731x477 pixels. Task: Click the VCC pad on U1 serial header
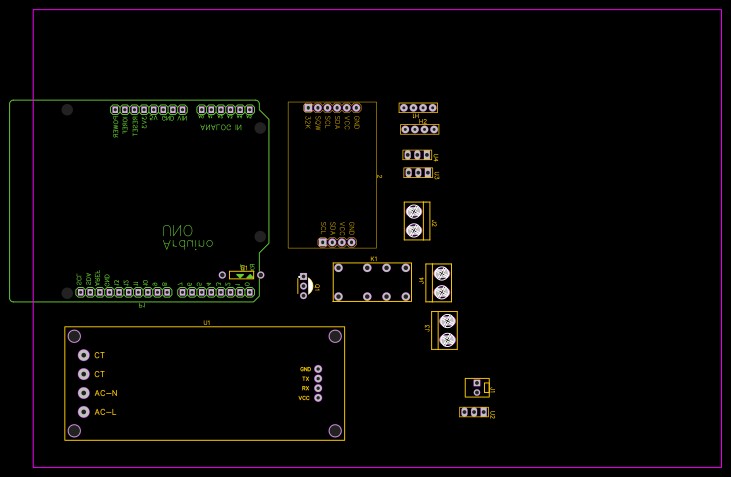(x=318, y=398)
